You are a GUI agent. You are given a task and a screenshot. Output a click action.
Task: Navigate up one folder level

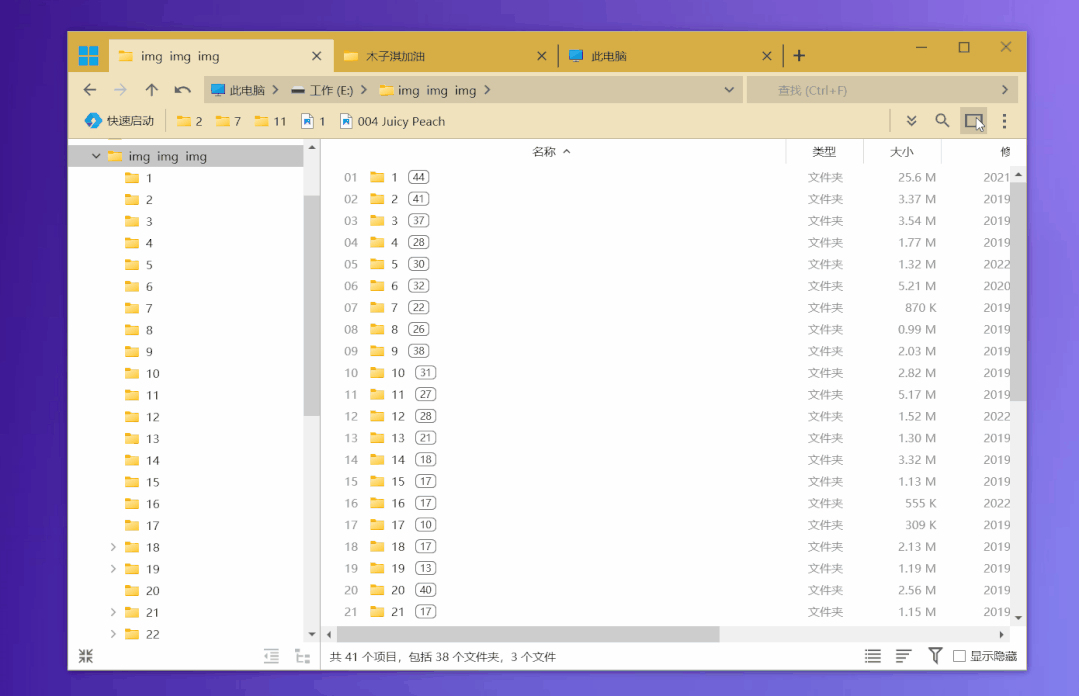151,90
